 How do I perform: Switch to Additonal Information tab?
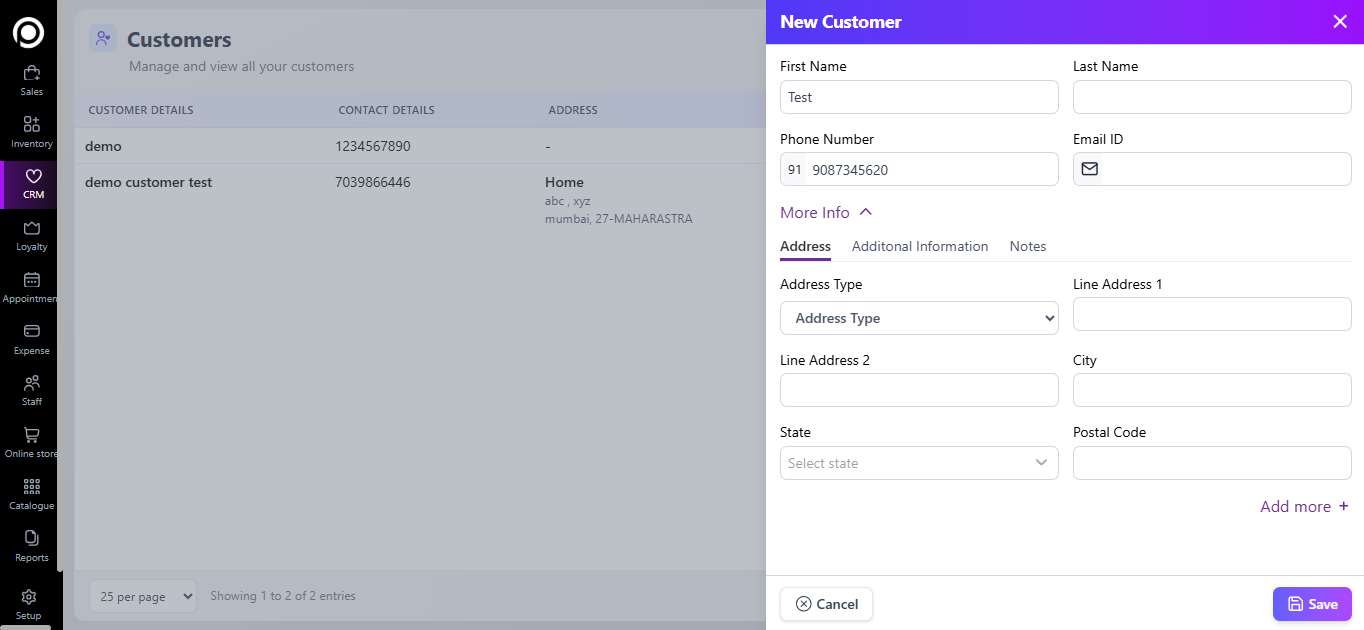[919, 246]
